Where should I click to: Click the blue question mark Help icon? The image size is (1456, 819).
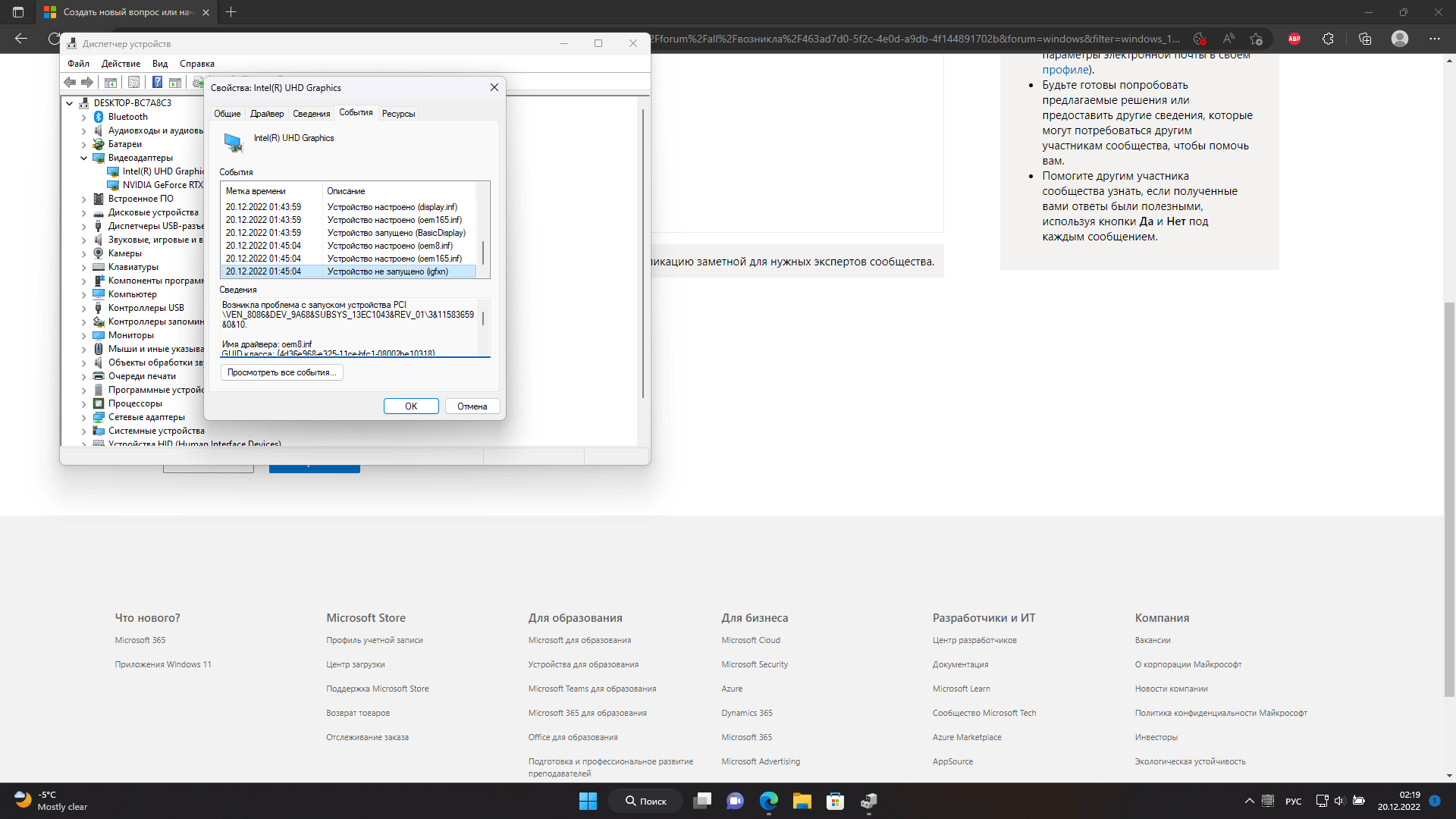157,82
